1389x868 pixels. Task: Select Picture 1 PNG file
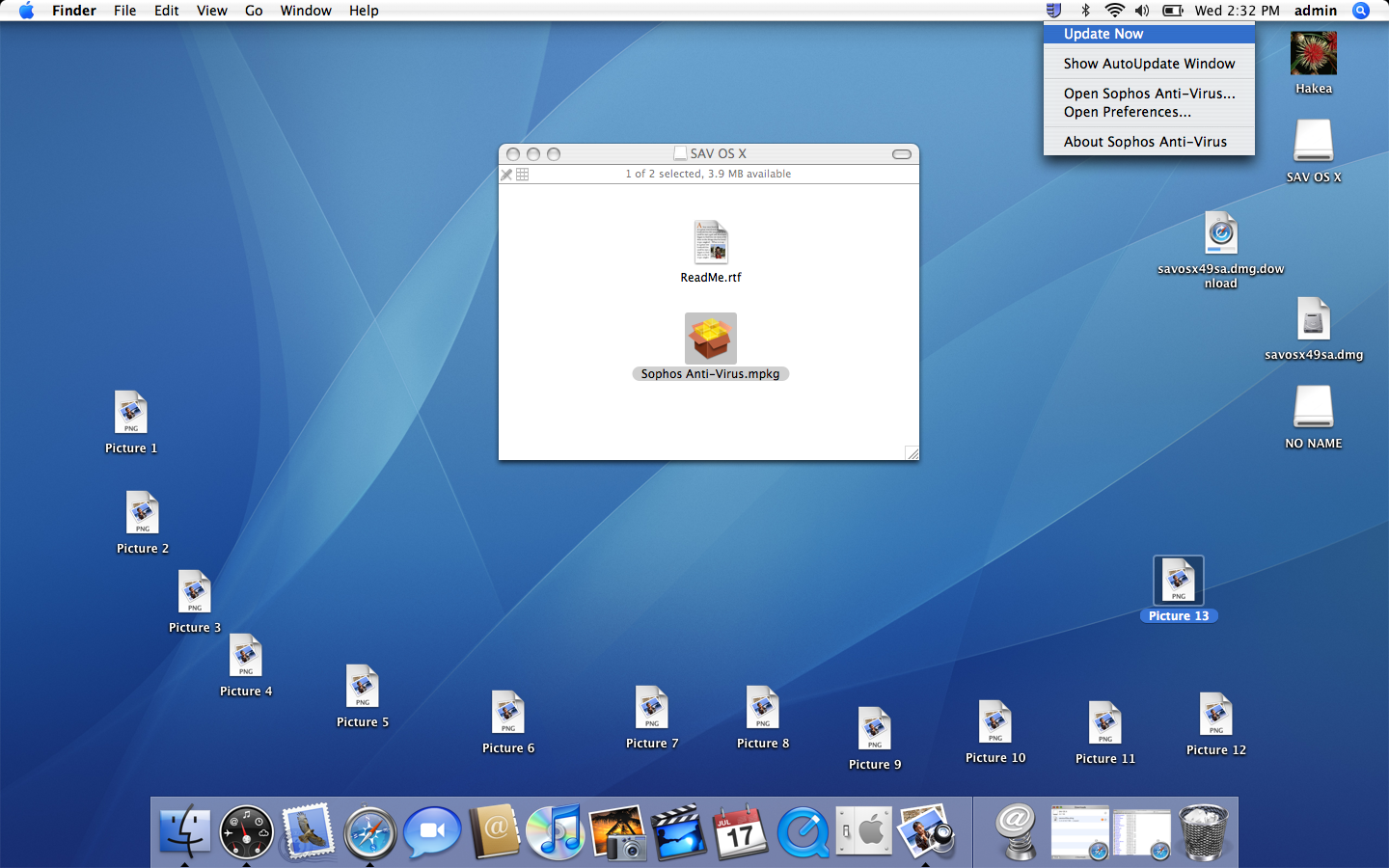pyautogui.click(x=131, y=413)
